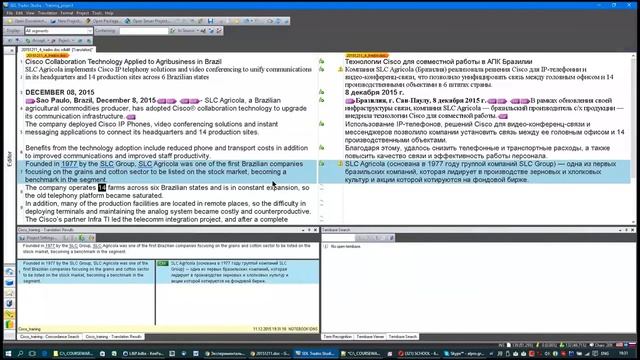Switch to the Skype taskbar button
The image size is (640, 360).
pyautogui.click(x=463, y=353)
